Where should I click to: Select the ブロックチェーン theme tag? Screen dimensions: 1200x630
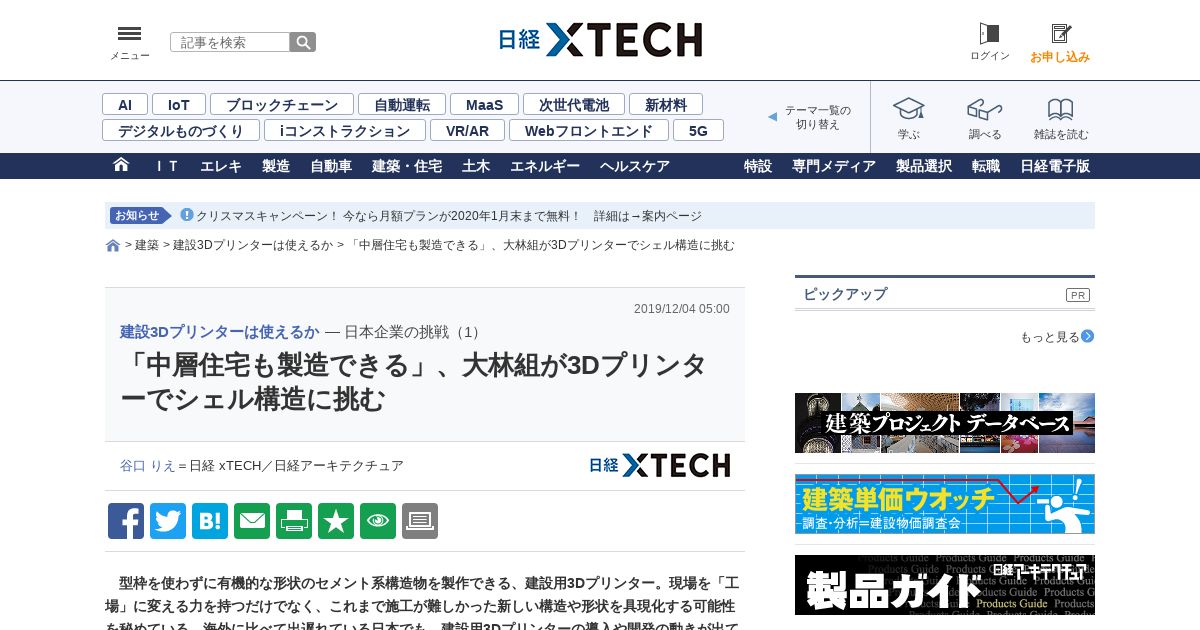[x=282, y=104]
